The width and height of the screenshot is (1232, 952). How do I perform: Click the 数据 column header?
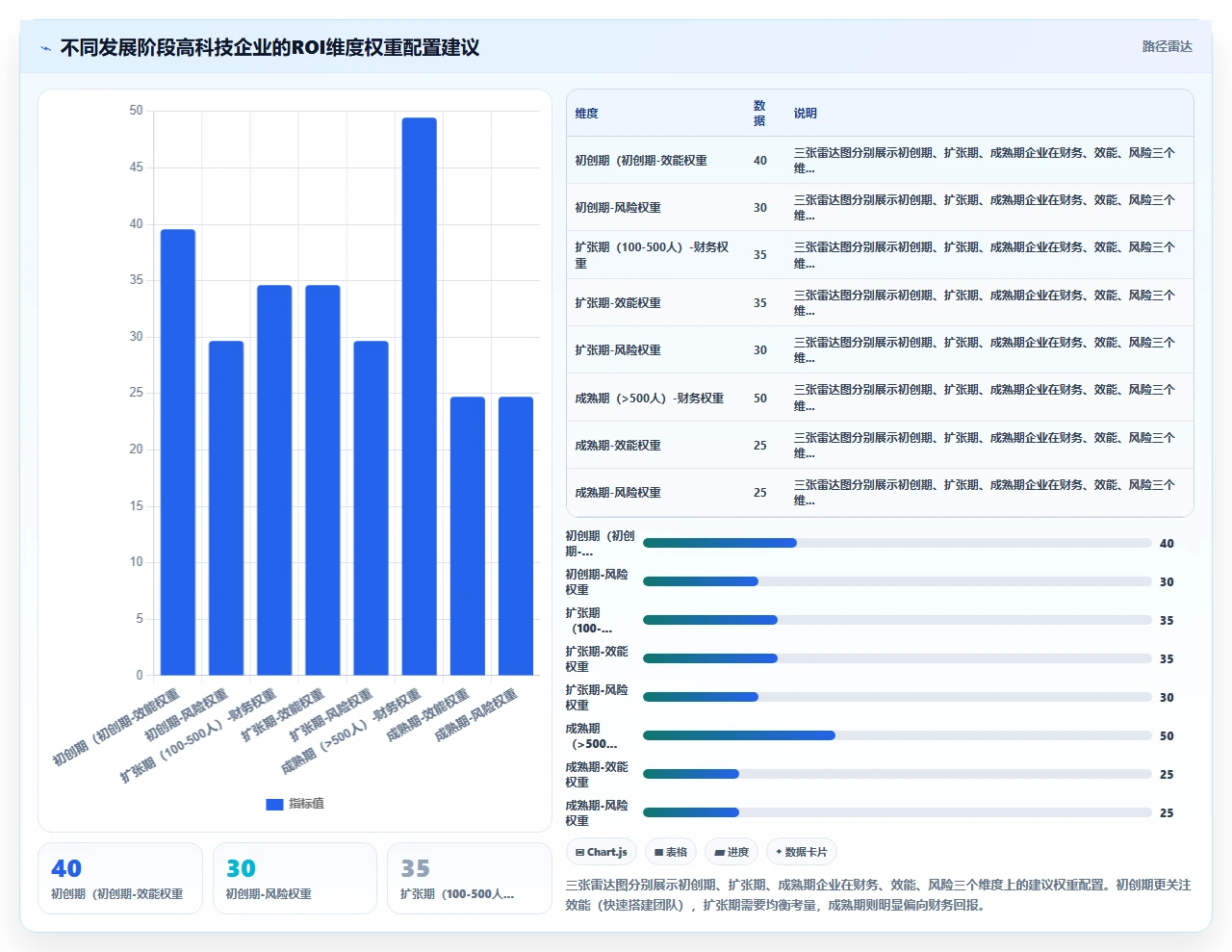click(759, 113)
